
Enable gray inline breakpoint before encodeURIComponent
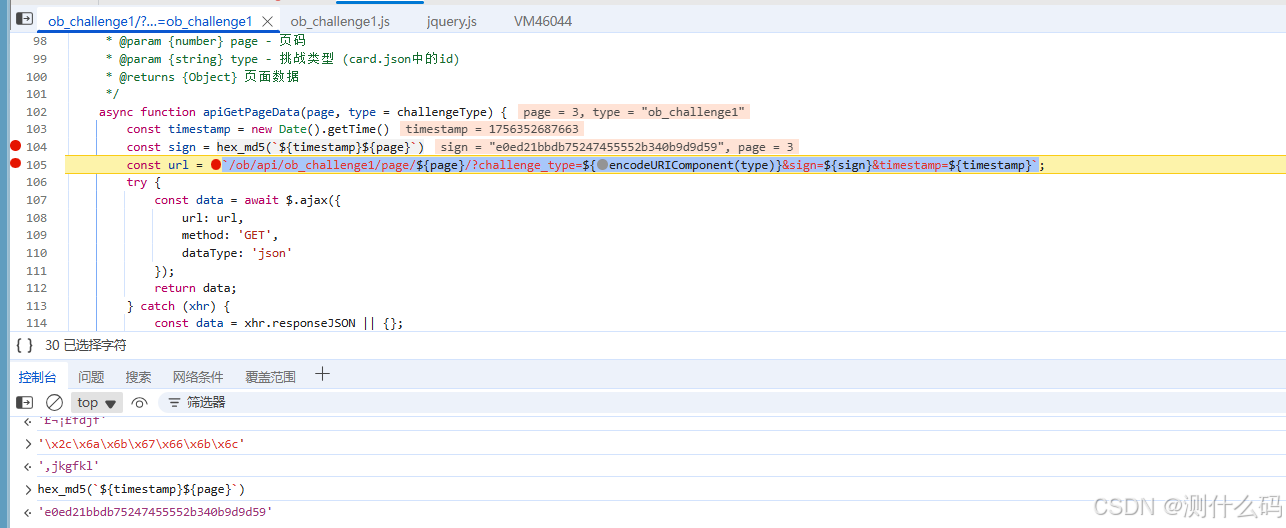pos(602,165)
